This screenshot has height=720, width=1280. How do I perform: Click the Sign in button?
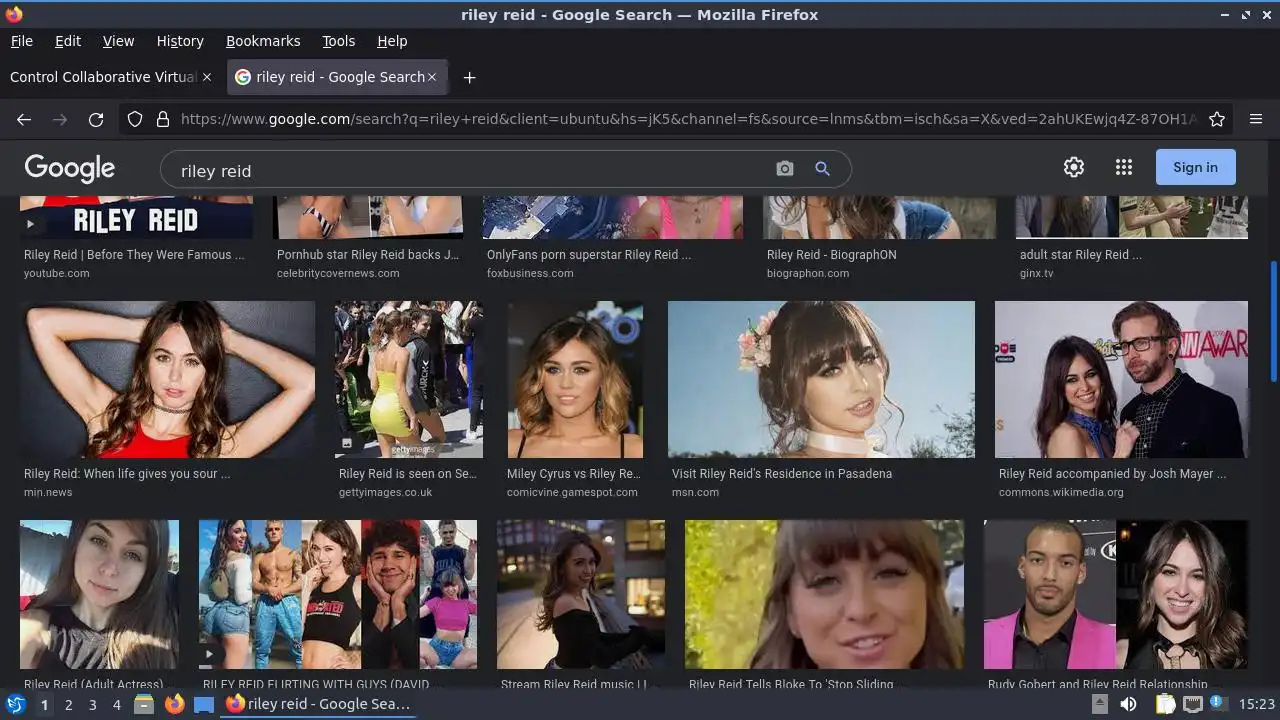1195,167
